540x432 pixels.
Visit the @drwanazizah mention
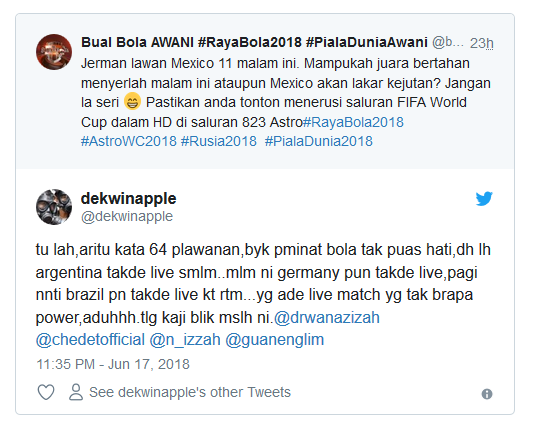click(x=327, y=318)
